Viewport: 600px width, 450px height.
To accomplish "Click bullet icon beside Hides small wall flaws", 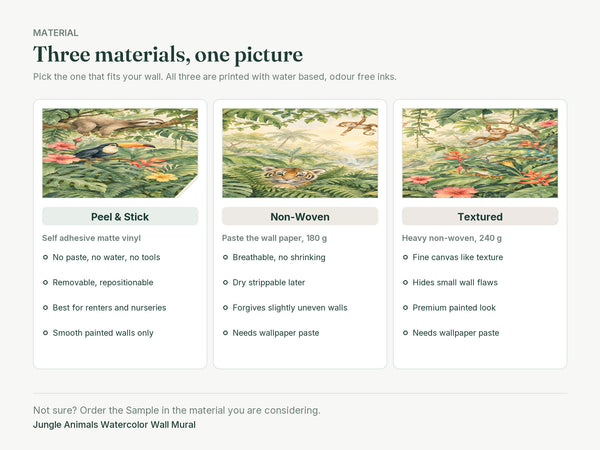I will (x=405, y=283).
